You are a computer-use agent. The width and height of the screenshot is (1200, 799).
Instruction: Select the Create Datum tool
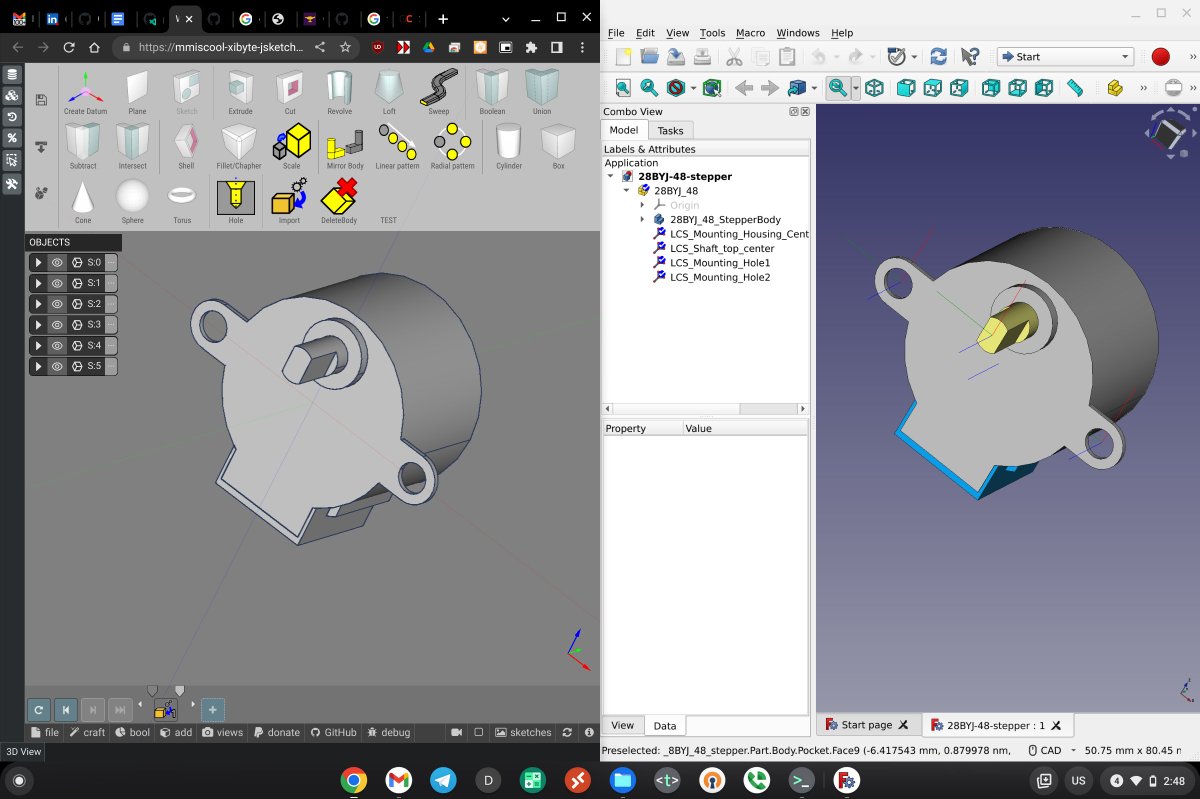point(85,92)
